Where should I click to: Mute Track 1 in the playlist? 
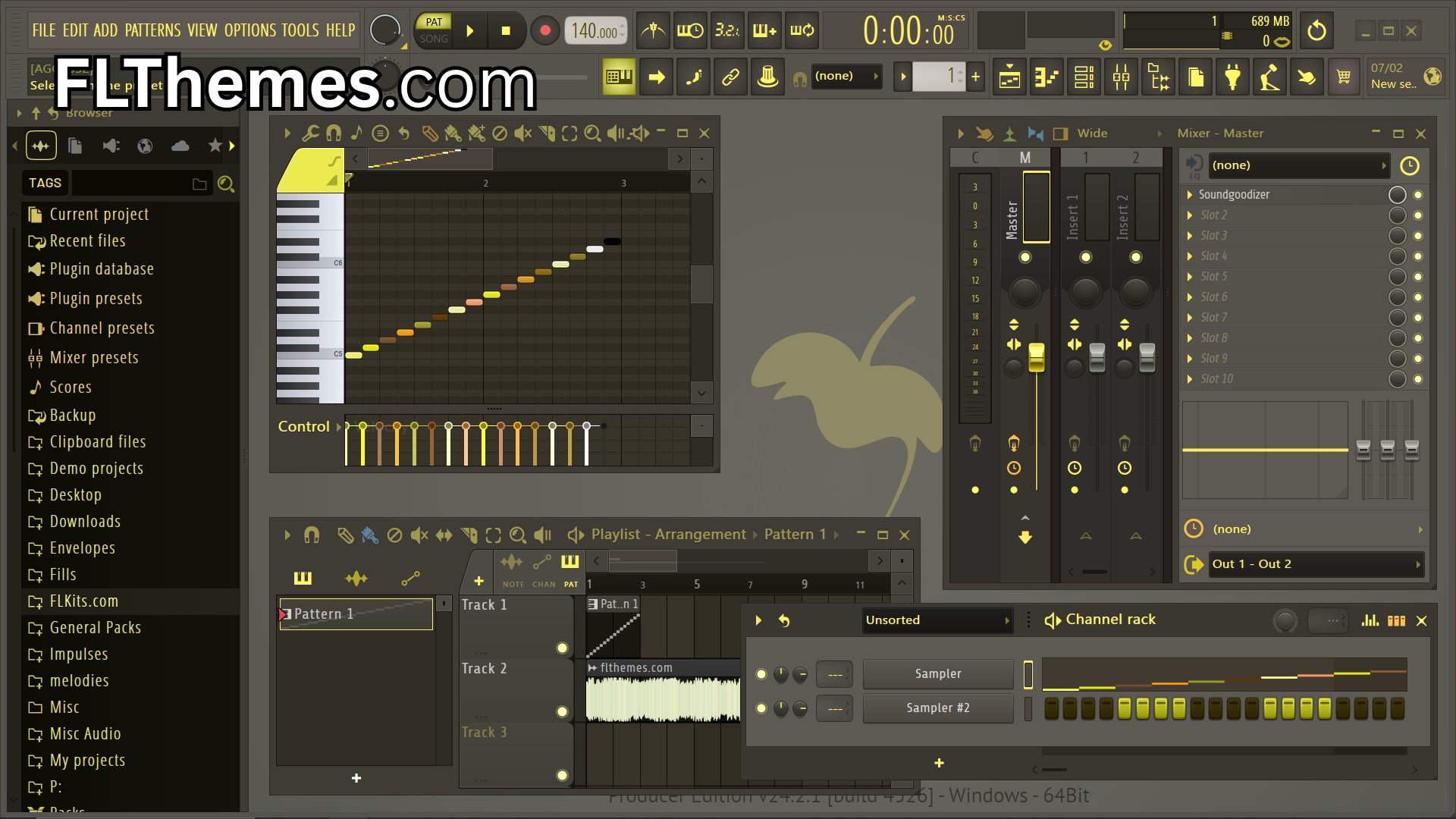pos(562,648)
